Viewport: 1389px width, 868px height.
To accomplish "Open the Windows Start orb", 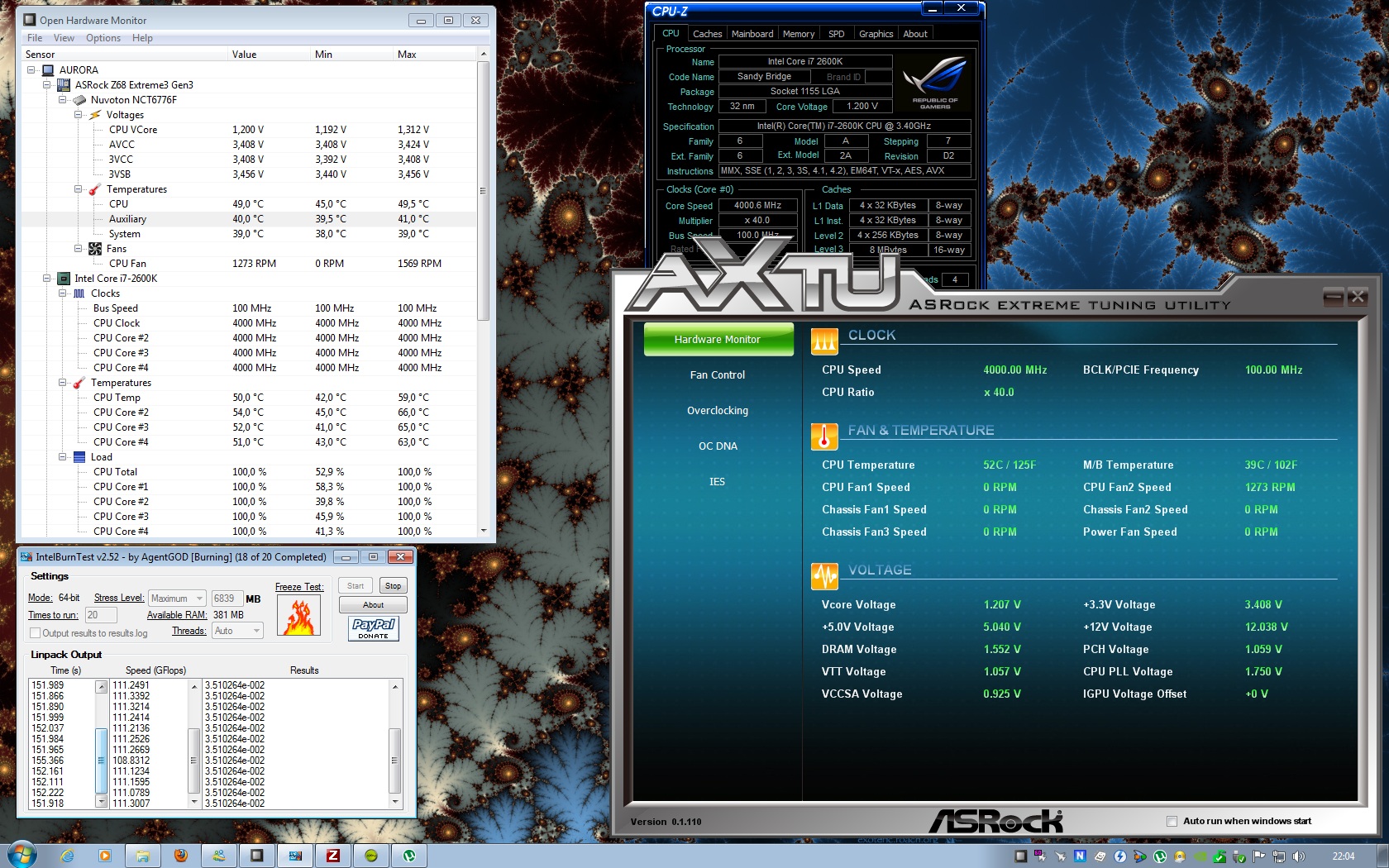I will (21, 856).
